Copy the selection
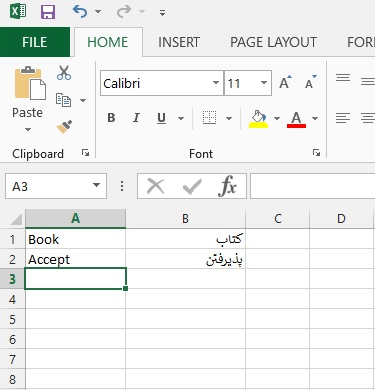 (x=63, y=100)
